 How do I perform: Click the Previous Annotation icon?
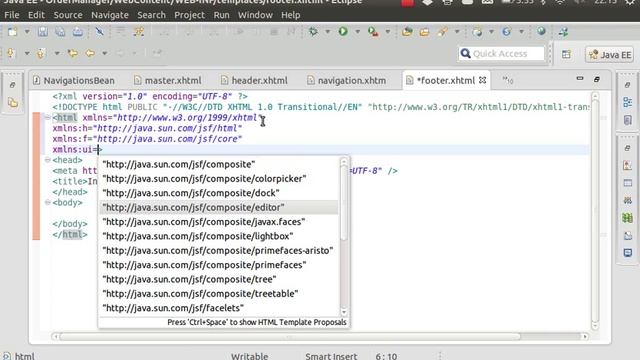[41, 53]
